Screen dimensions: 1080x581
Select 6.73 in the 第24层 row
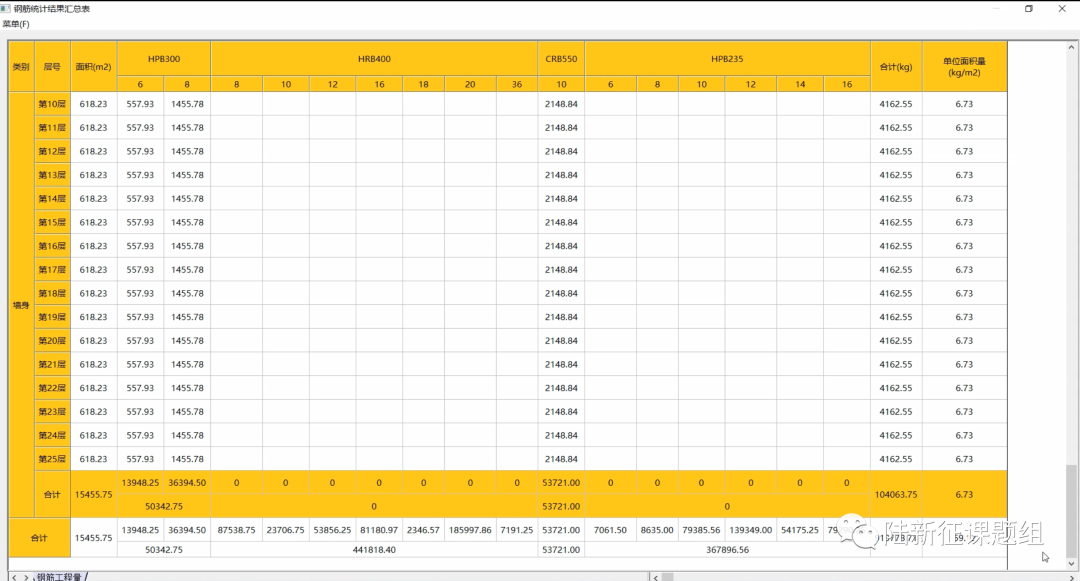(964, 435)
